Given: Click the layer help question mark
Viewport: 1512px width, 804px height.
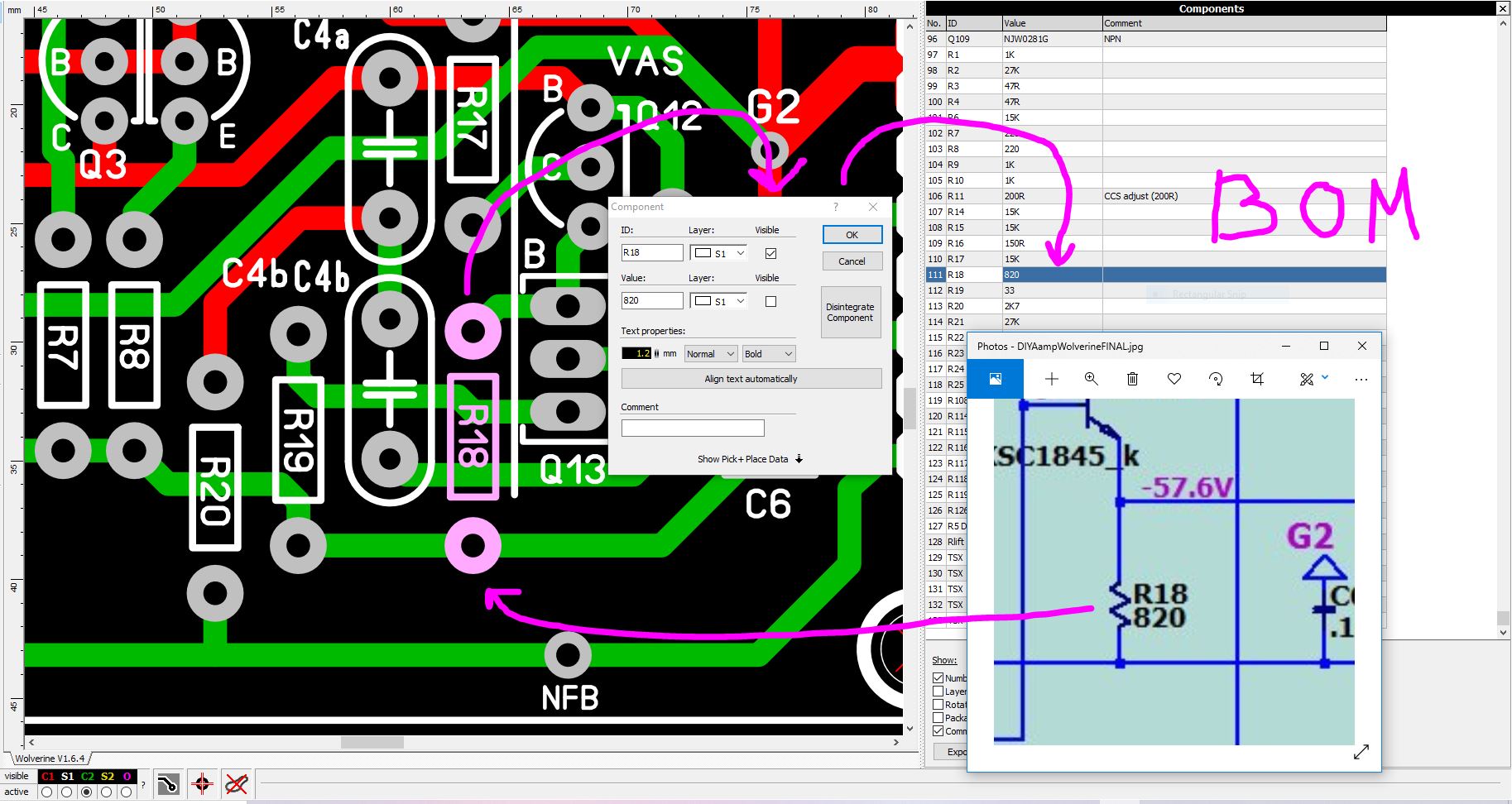Looking at the screenshot, I should (x=143, y=784).
